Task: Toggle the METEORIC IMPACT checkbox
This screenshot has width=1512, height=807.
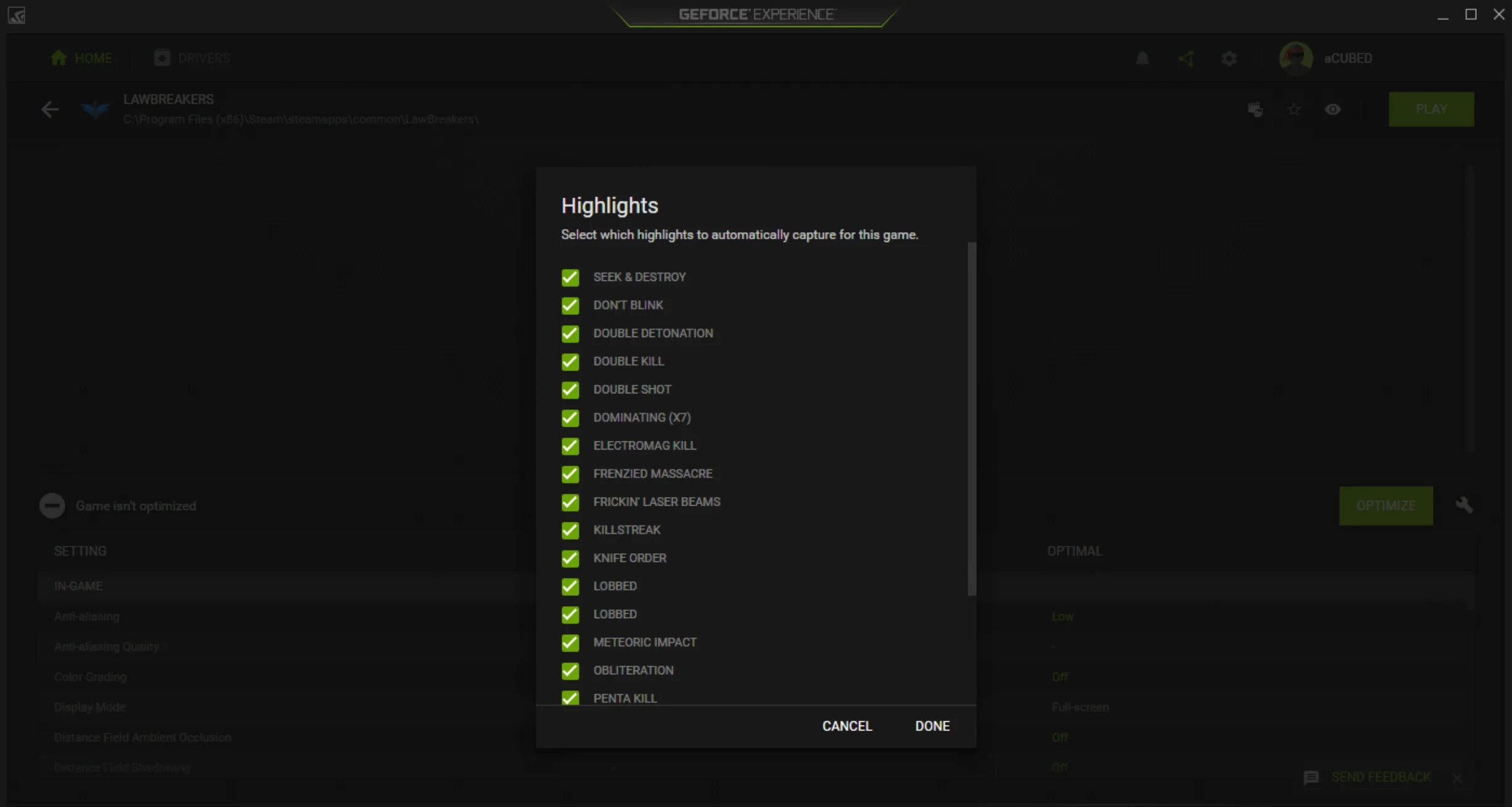Action: 570,642
